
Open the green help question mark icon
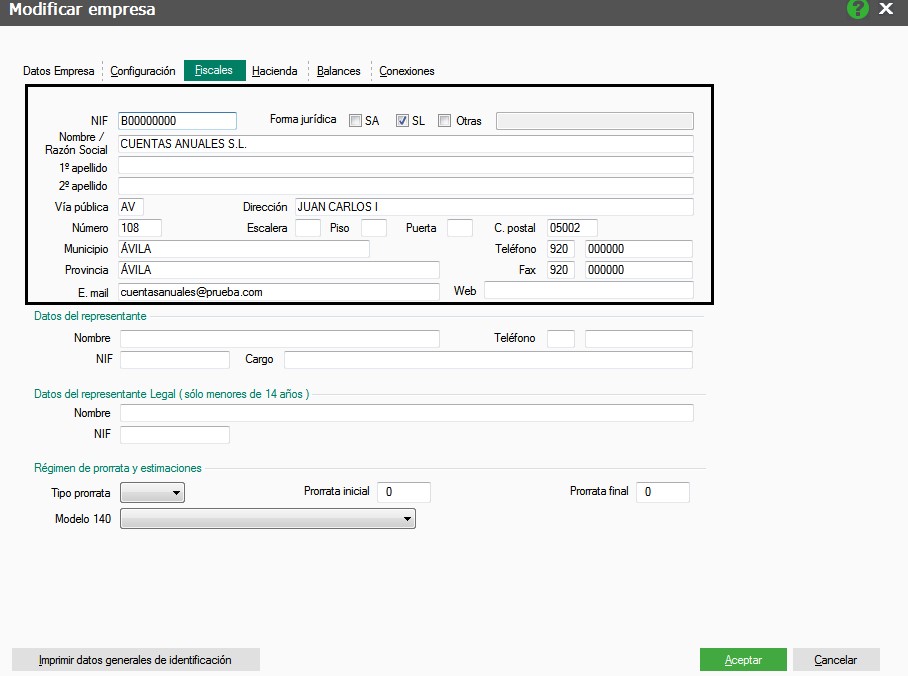coord(857,9)
